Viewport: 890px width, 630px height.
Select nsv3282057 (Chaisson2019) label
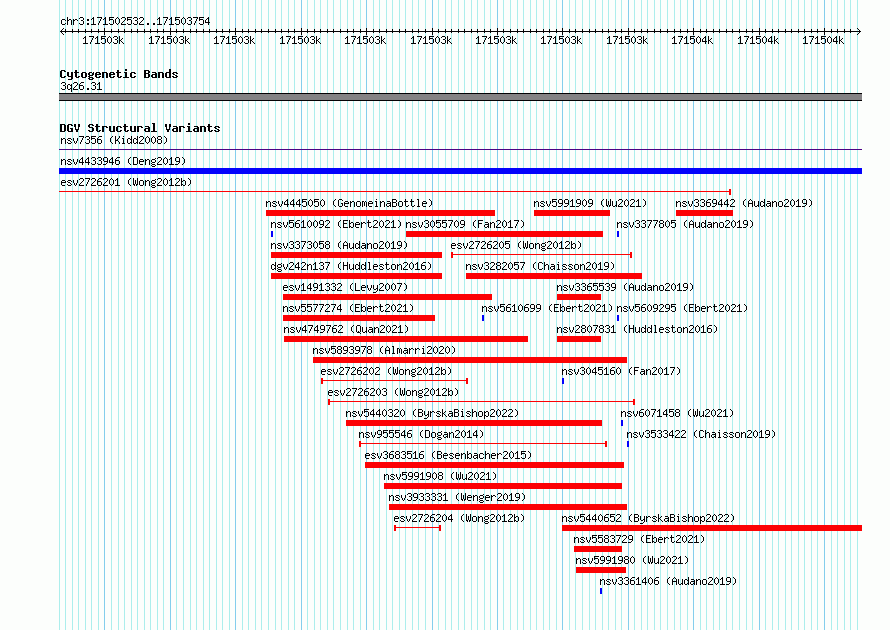540,266
